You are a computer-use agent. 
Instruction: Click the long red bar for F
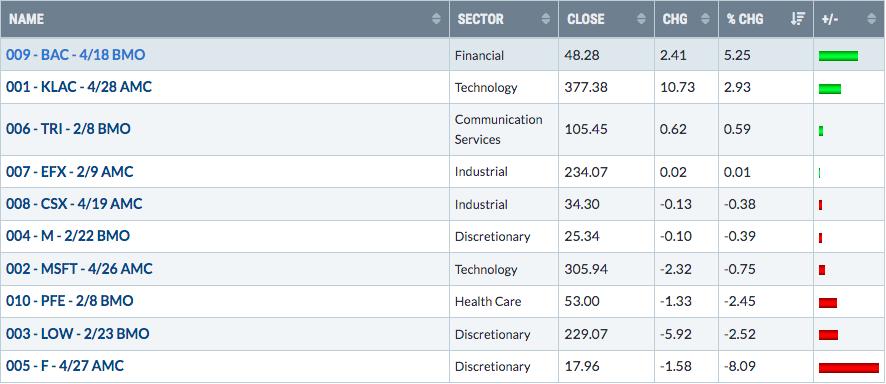849,368
